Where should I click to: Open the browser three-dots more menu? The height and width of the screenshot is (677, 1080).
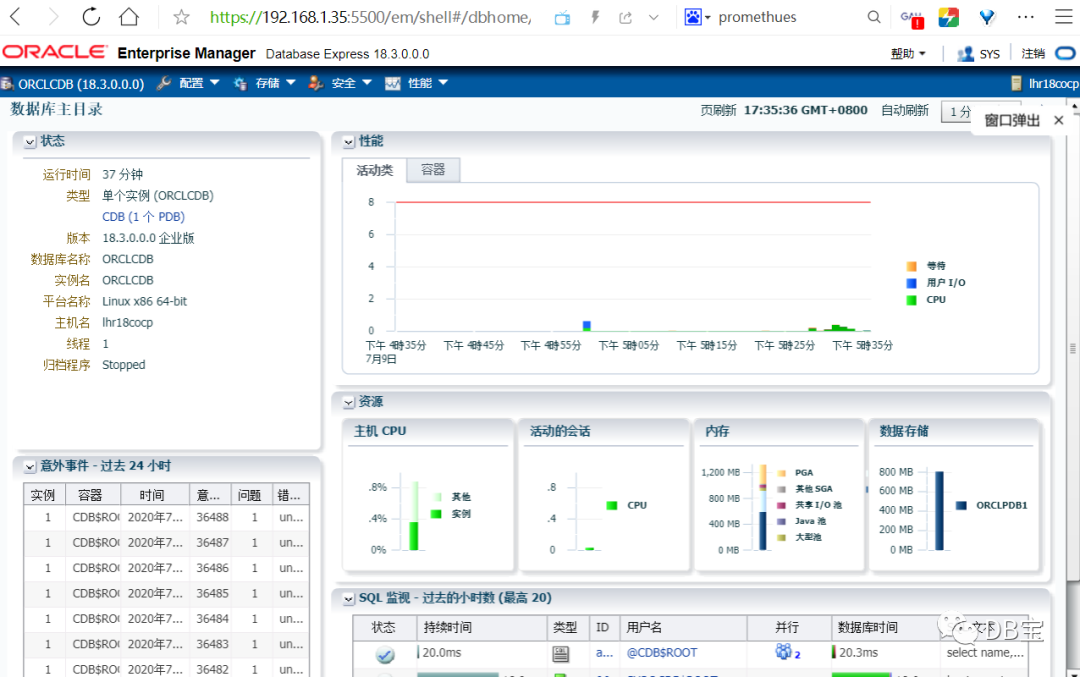tap(1026, 17)
